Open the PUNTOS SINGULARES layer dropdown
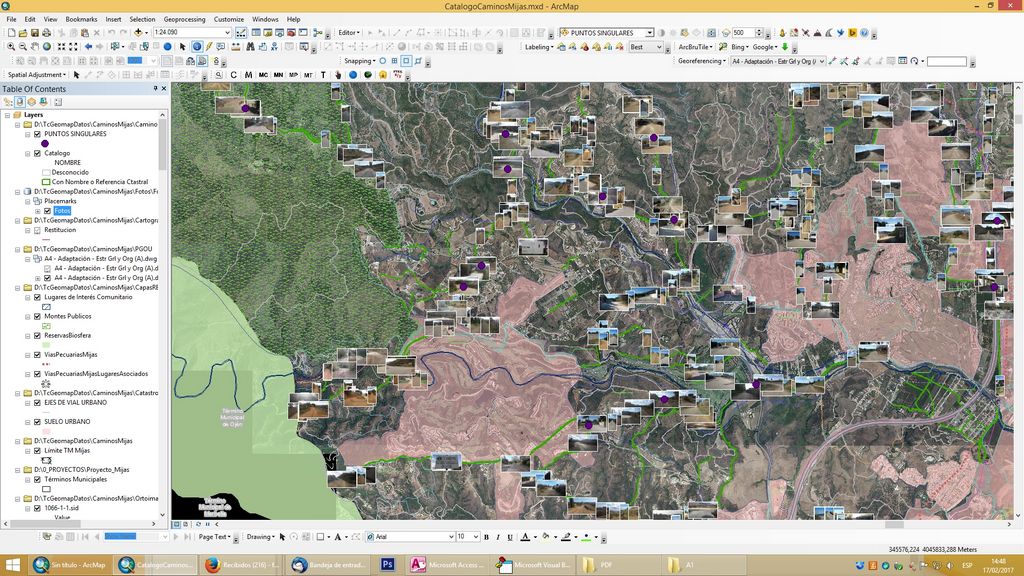 648,33
